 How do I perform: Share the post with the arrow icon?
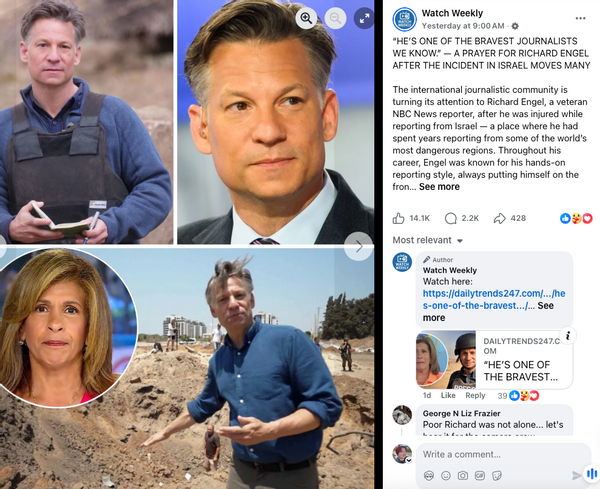click(x=500, y=218)
